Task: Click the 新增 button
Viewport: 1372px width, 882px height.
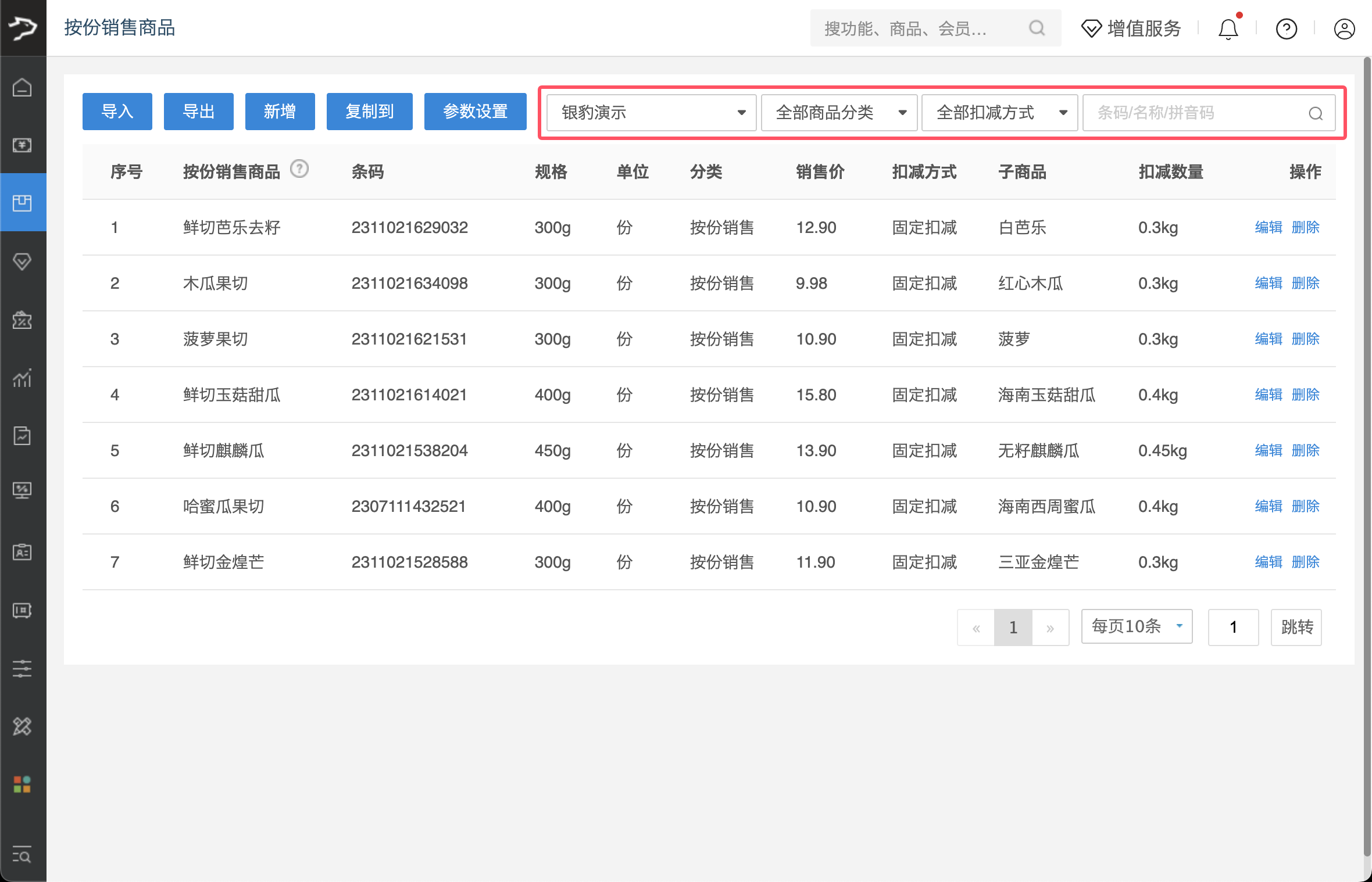Action: coord(280,112)
